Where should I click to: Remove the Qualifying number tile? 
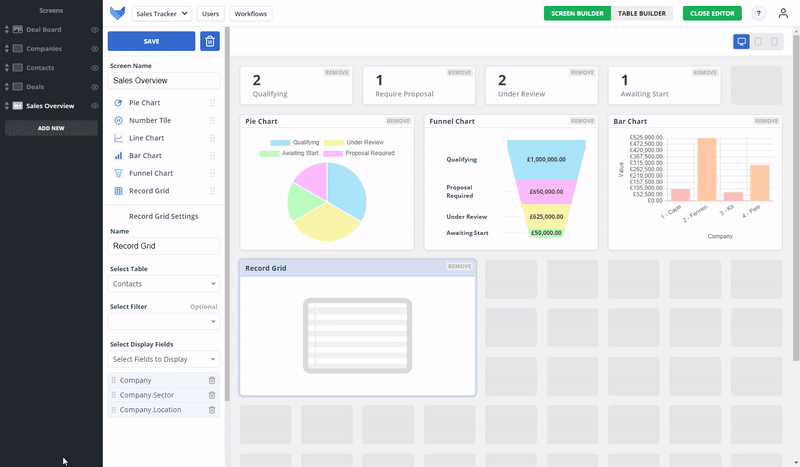pos(337,72)
